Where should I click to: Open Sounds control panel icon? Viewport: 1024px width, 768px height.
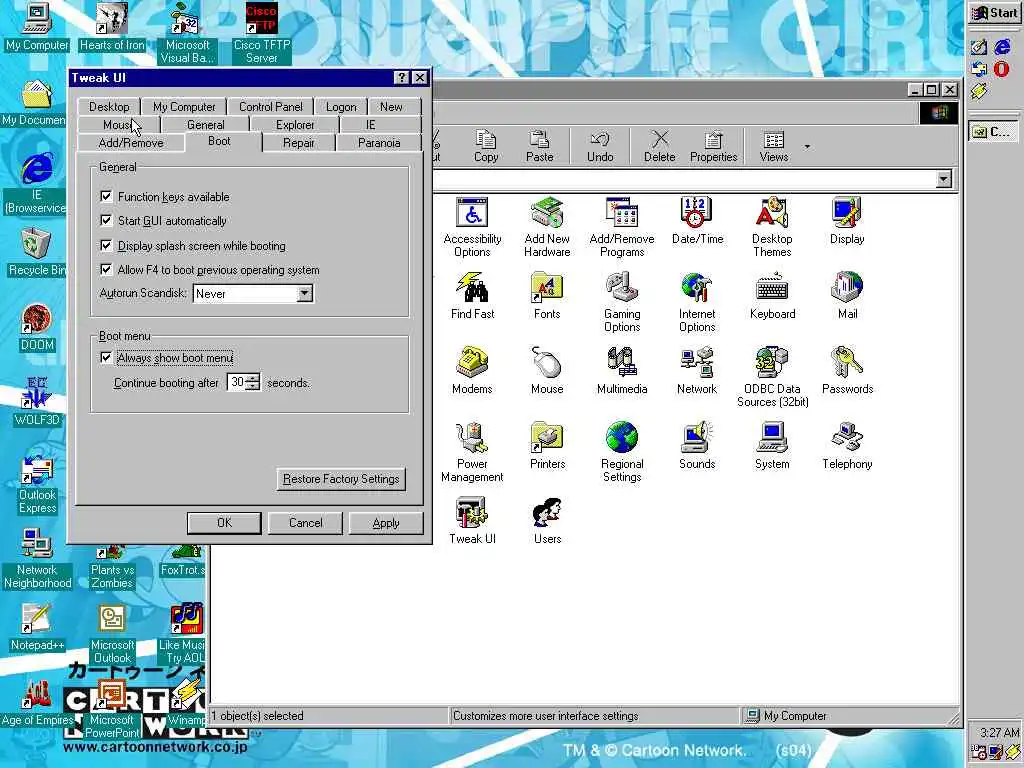(x=697, y=446)
